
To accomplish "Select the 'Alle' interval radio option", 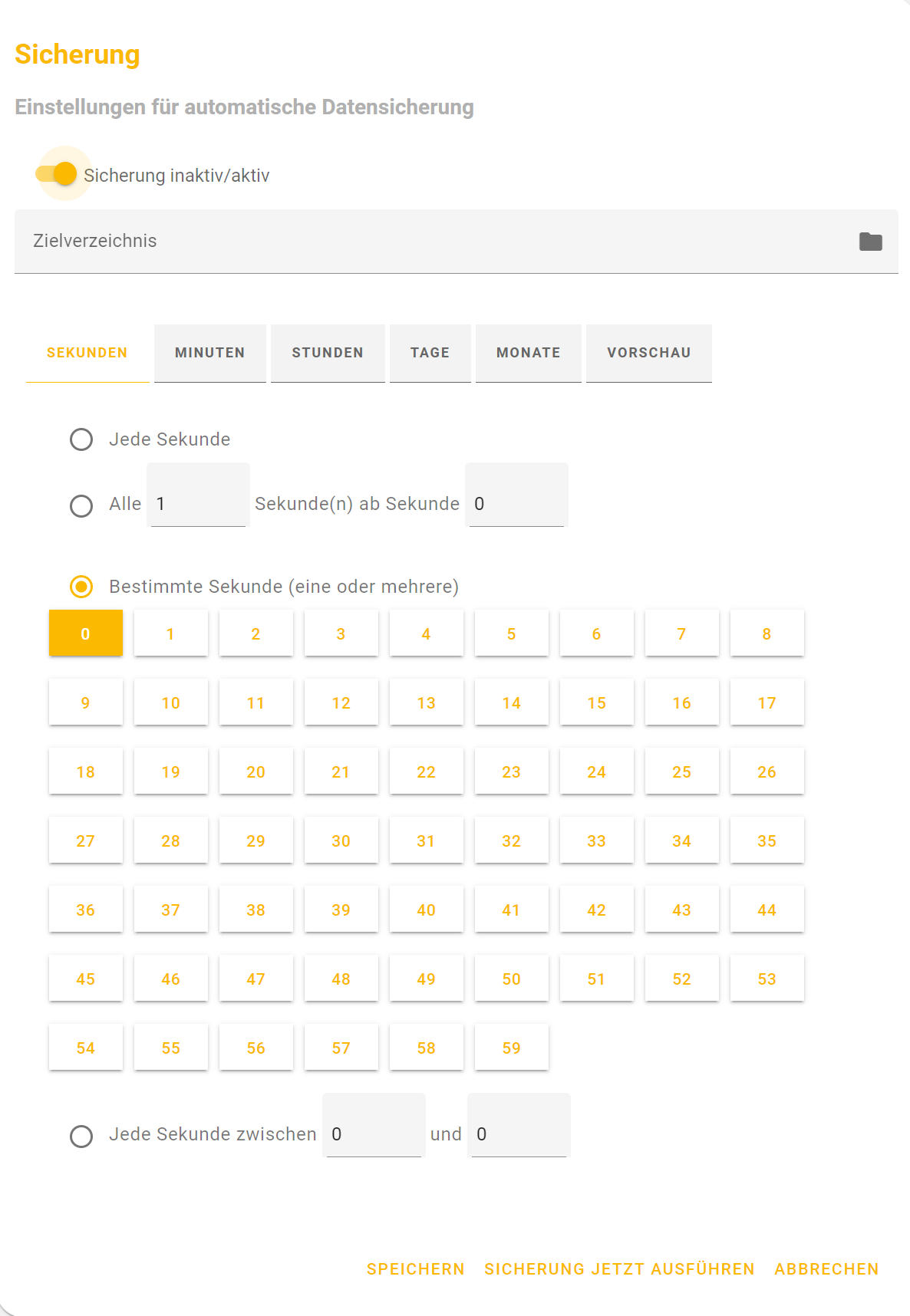I will pos(81,506).
